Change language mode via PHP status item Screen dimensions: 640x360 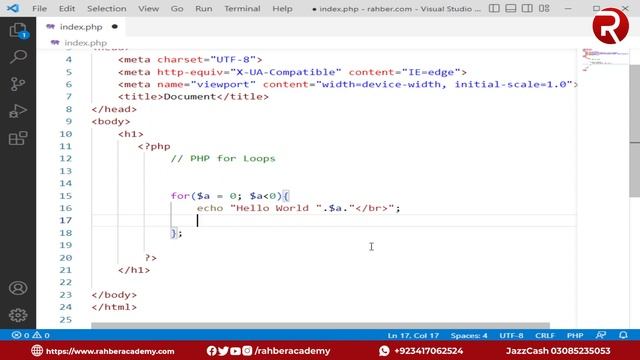coord(575,336)
